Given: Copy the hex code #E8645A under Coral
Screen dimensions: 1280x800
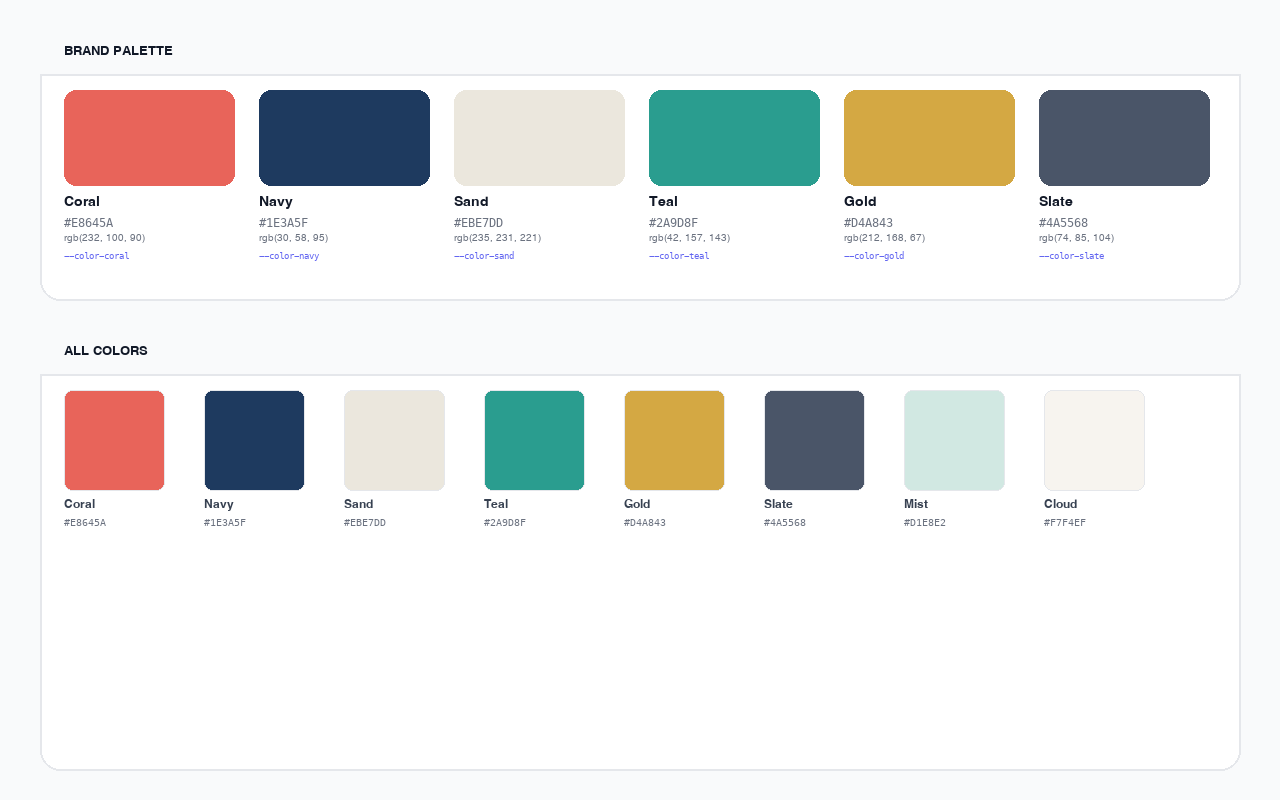Looking at the screenshot, I should click(88, 223).
